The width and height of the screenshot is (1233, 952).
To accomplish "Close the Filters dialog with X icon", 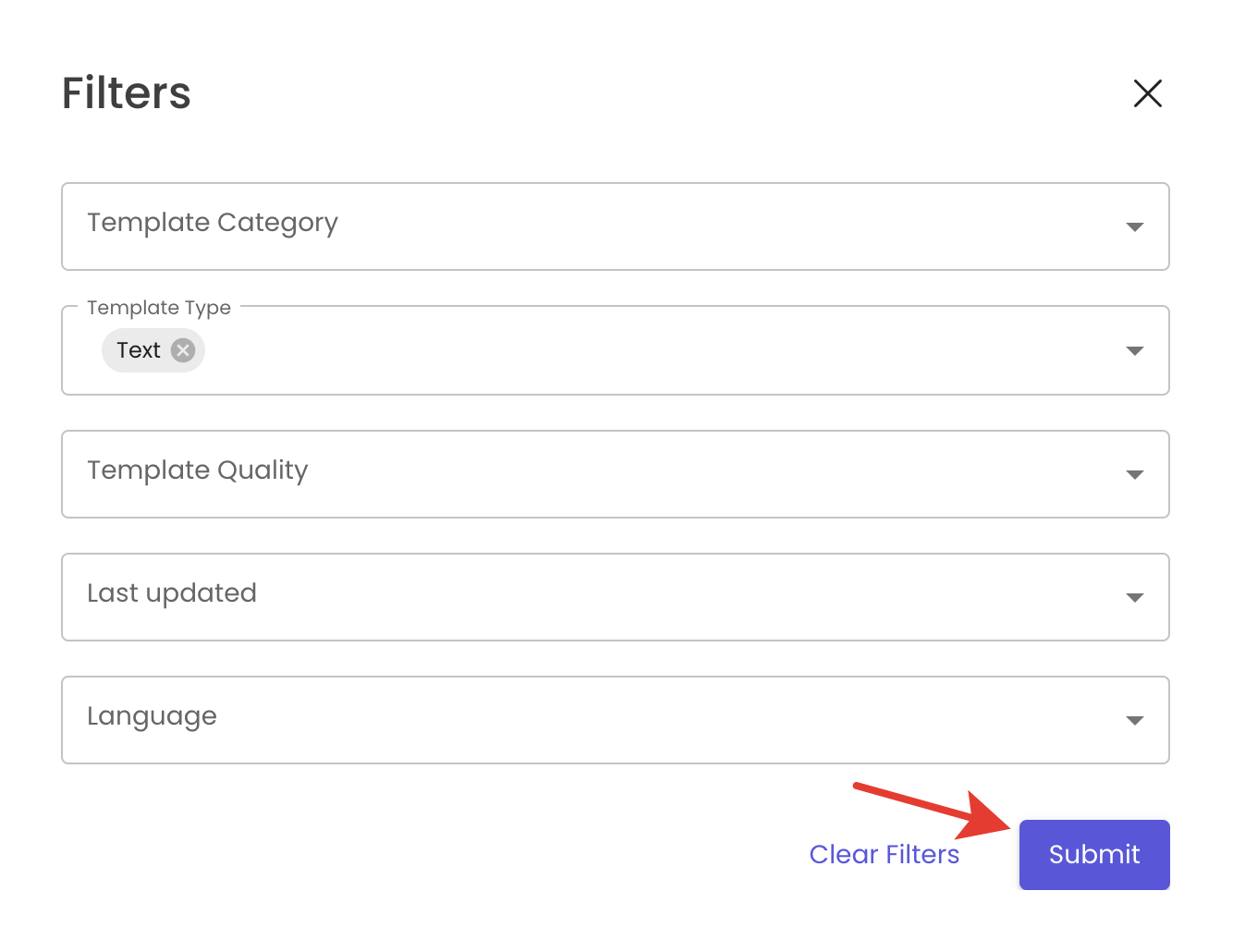I will click(x=1147, y=93).
